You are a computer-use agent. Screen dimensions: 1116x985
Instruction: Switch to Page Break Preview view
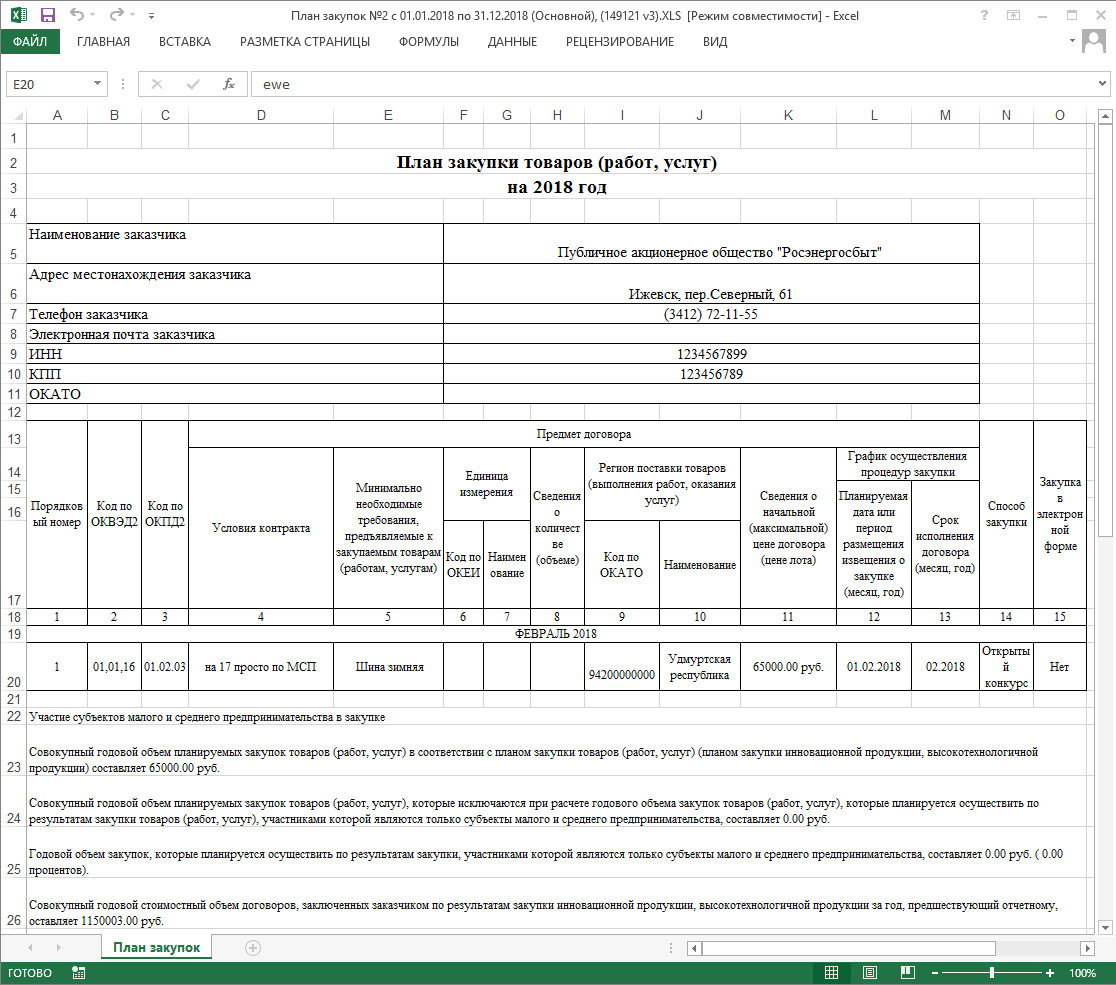point(907,973)
